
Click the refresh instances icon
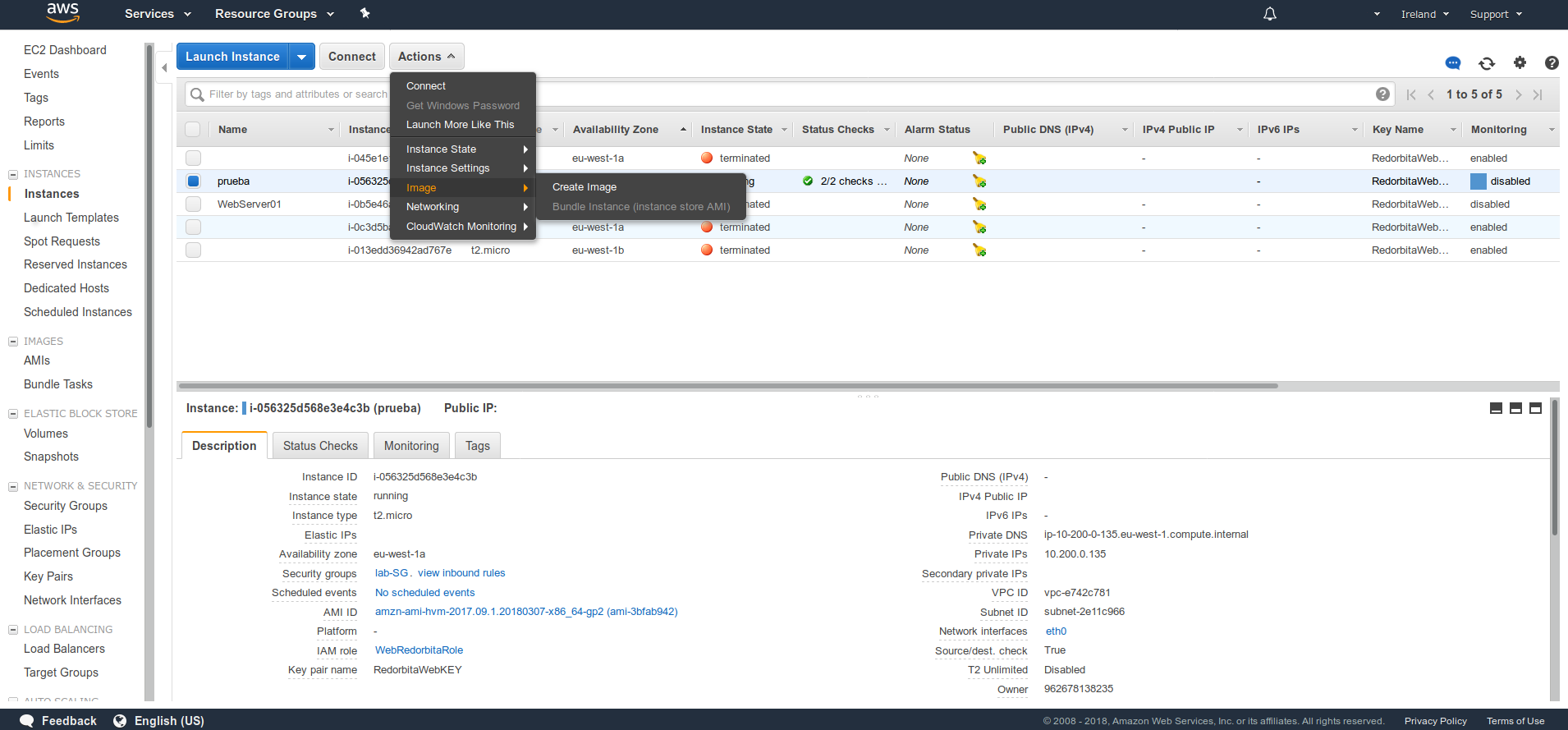[1487, 63]
